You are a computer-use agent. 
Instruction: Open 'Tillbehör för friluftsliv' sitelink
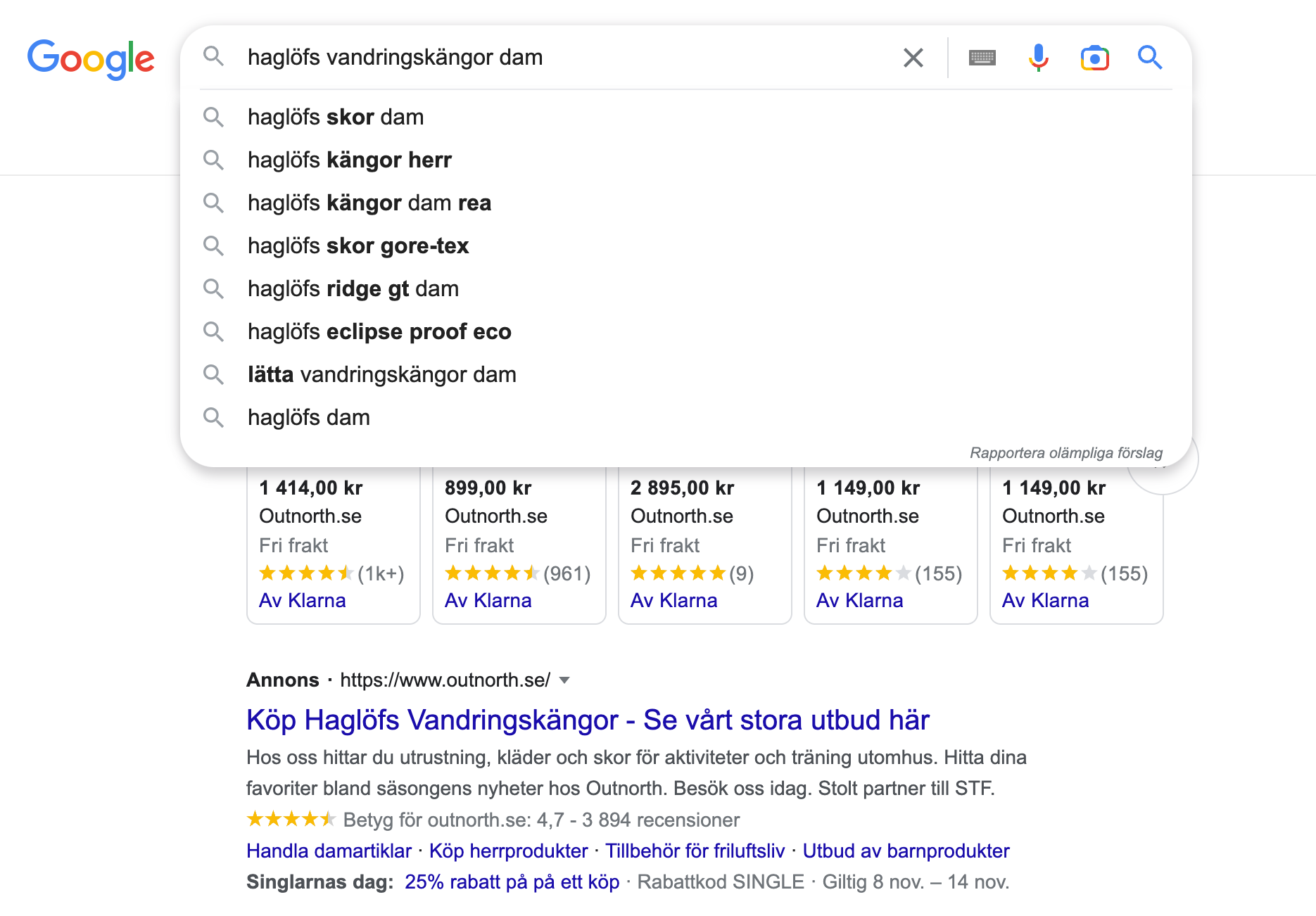695,851
